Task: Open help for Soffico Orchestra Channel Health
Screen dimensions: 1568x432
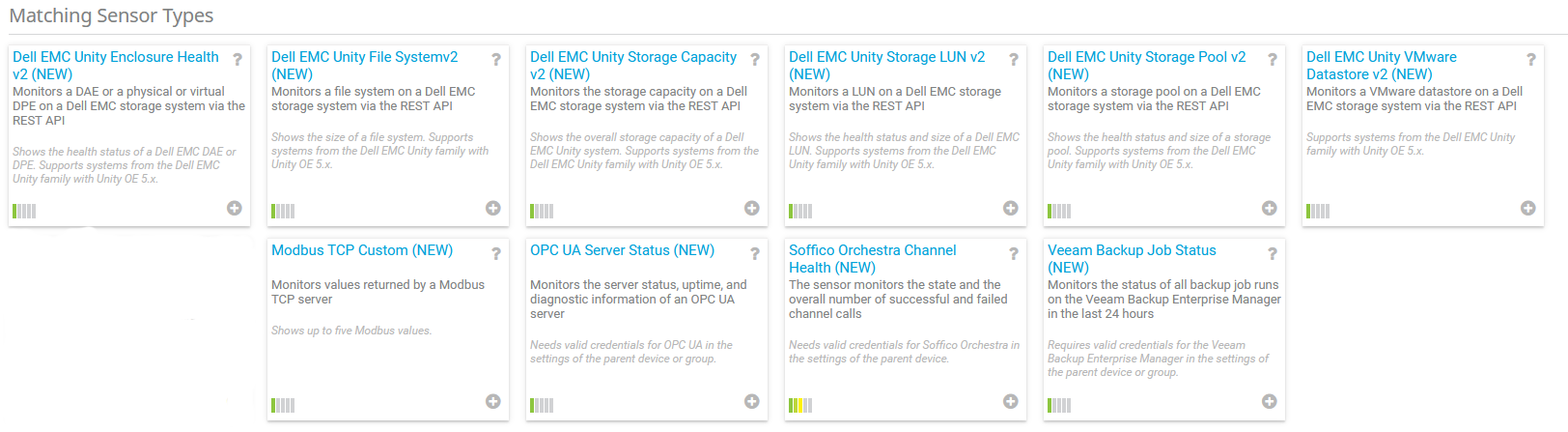Action: point(1014,253)
